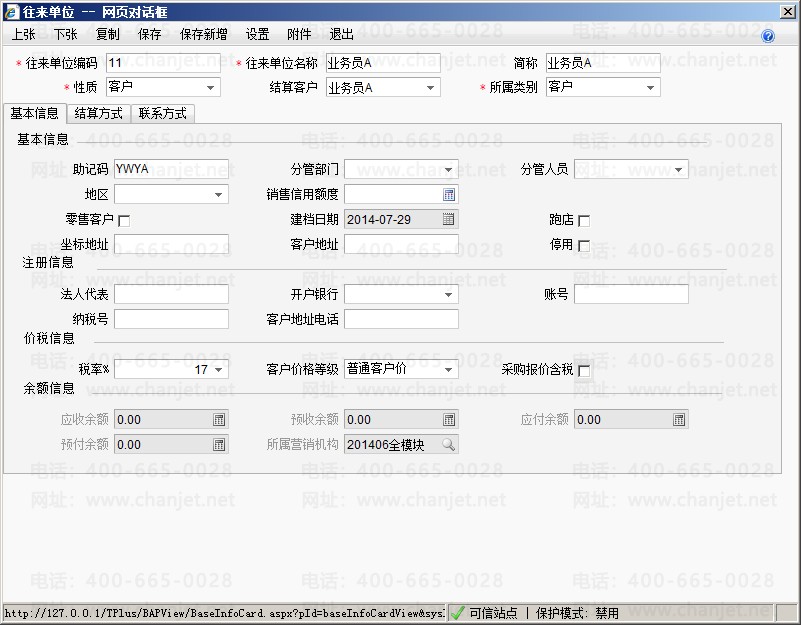Open calculator icon for 销售信用额度

pos(449,195)
